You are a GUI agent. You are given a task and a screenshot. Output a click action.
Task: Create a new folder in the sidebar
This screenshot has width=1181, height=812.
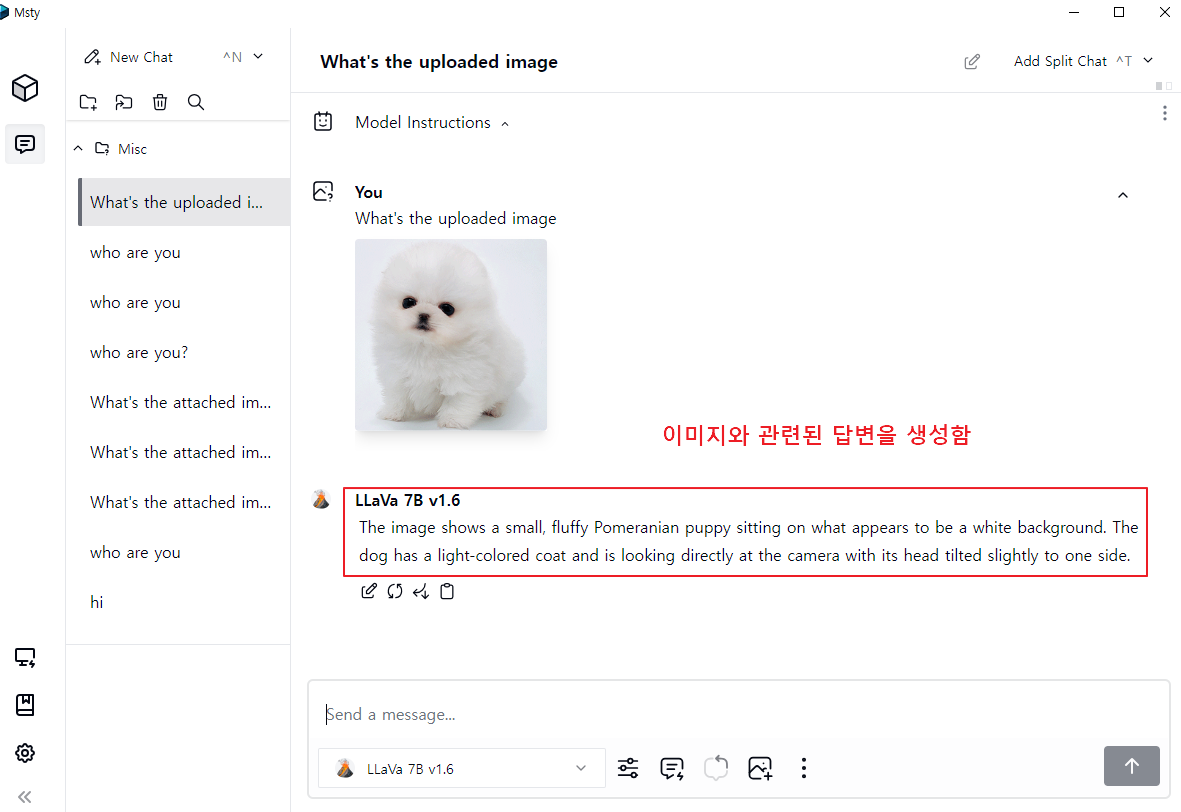pos(88,102)
